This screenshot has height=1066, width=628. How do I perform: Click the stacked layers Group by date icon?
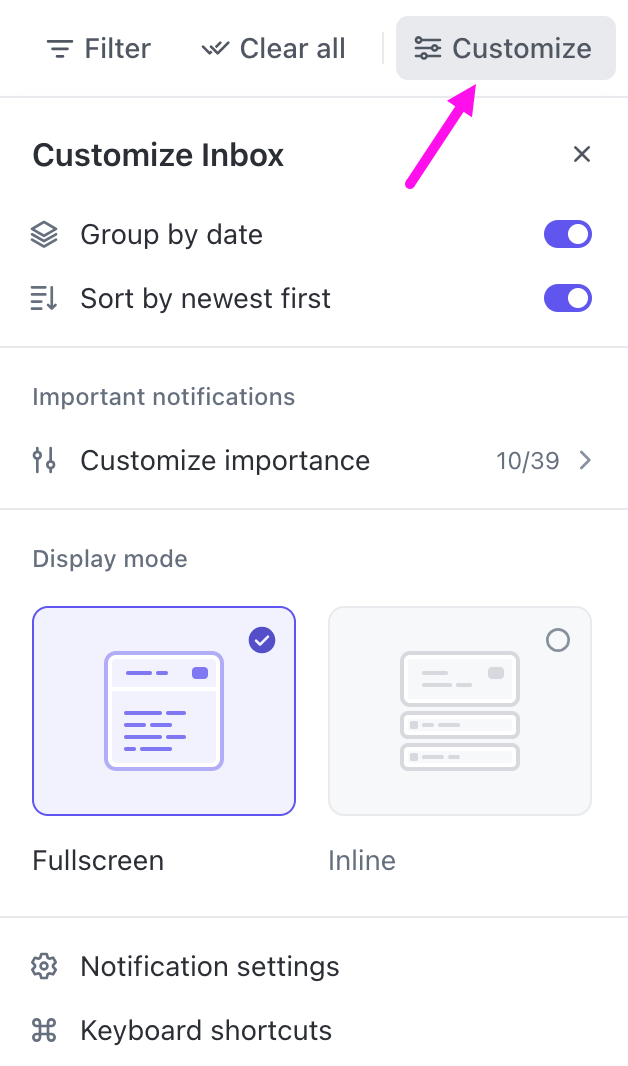pos(44,235)
